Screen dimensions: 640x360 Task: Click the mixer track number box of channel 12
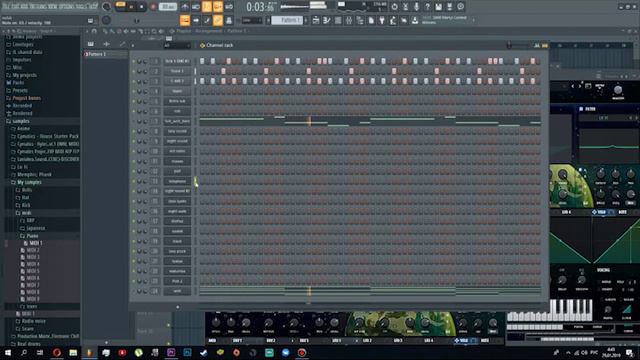pos(155,171)
